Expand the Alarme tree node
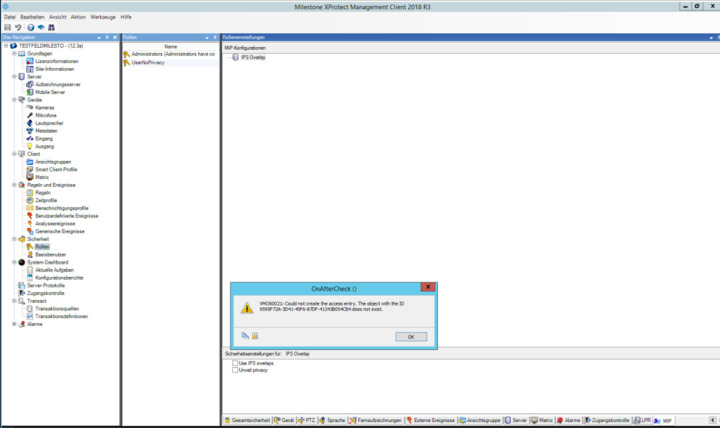This screenshot has height=428, width=720. (13, 324)
